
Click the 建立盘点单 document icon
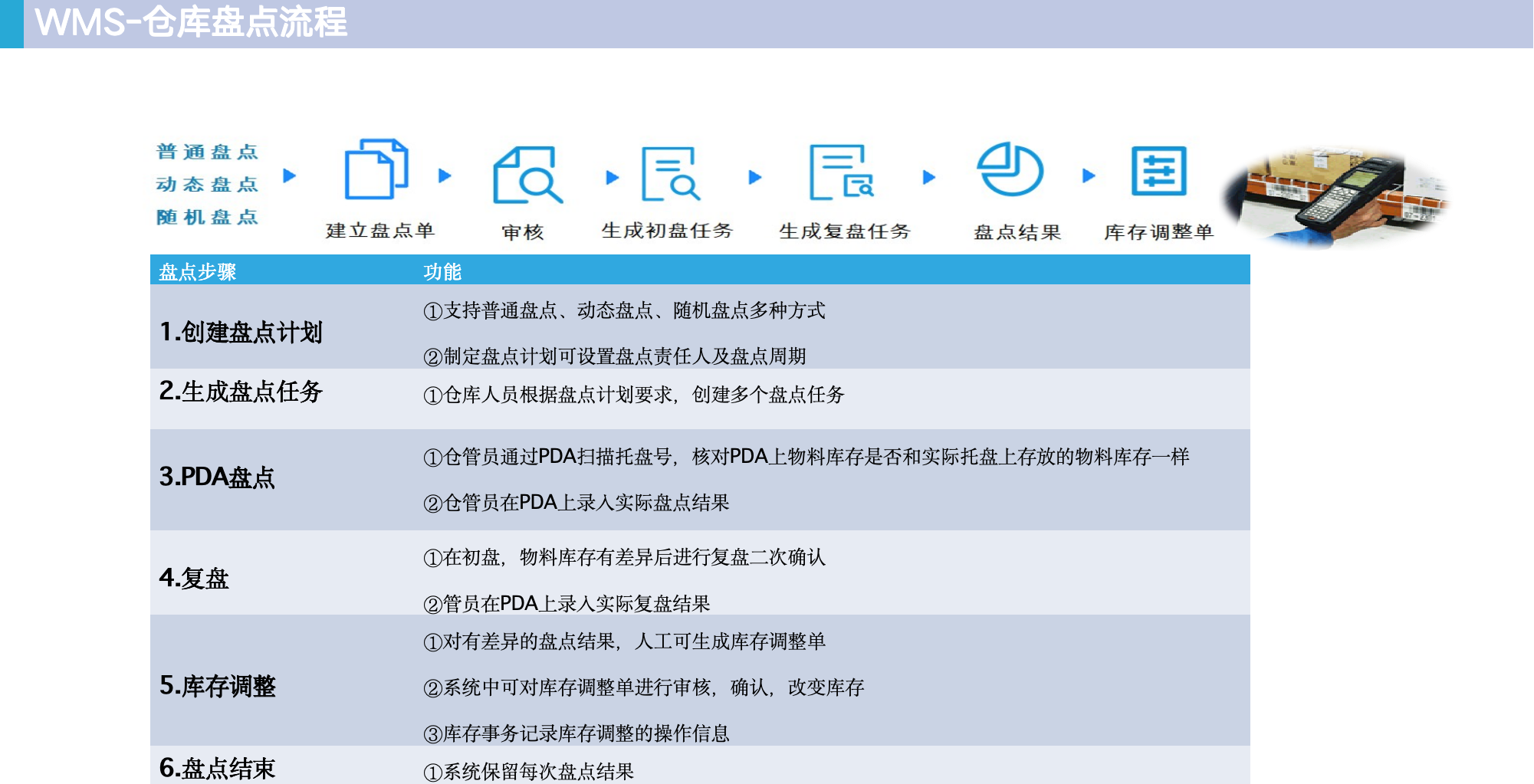(x=376, y=169)
